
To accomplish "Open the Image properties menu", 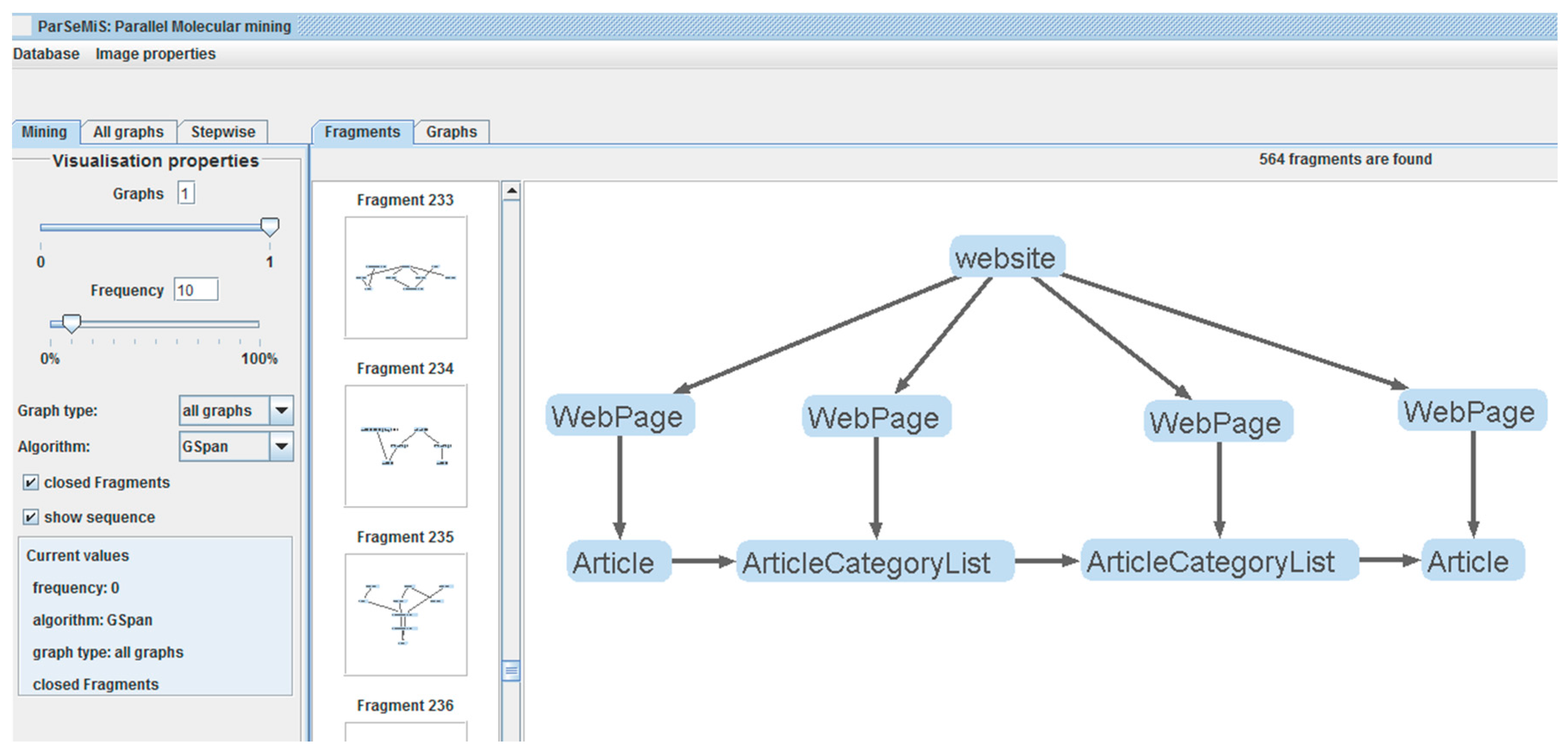I will pos(155,54).
